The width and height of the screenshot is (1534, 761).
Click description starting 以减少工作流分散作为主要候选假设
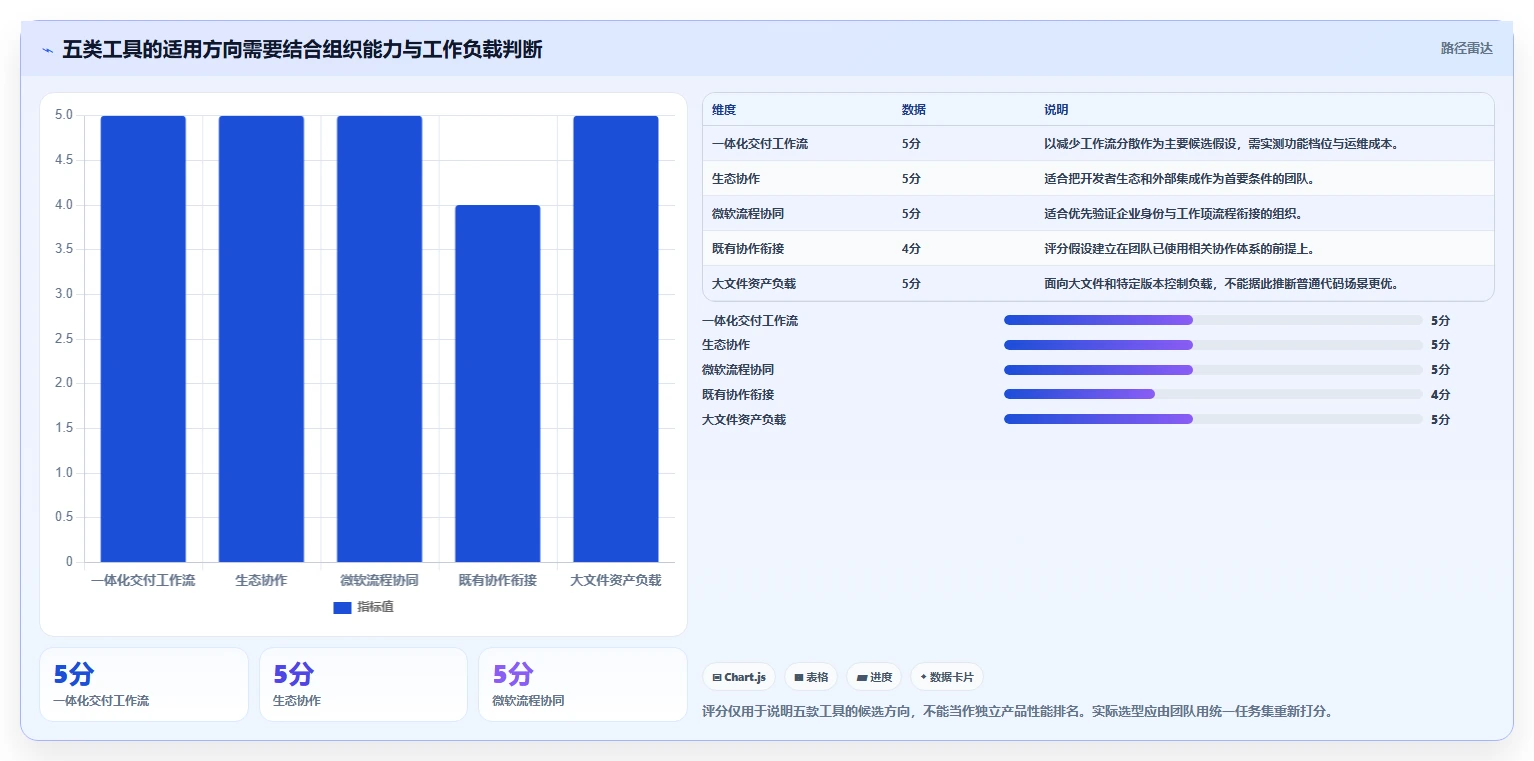pyautogui.click(x=1221, y=144)
